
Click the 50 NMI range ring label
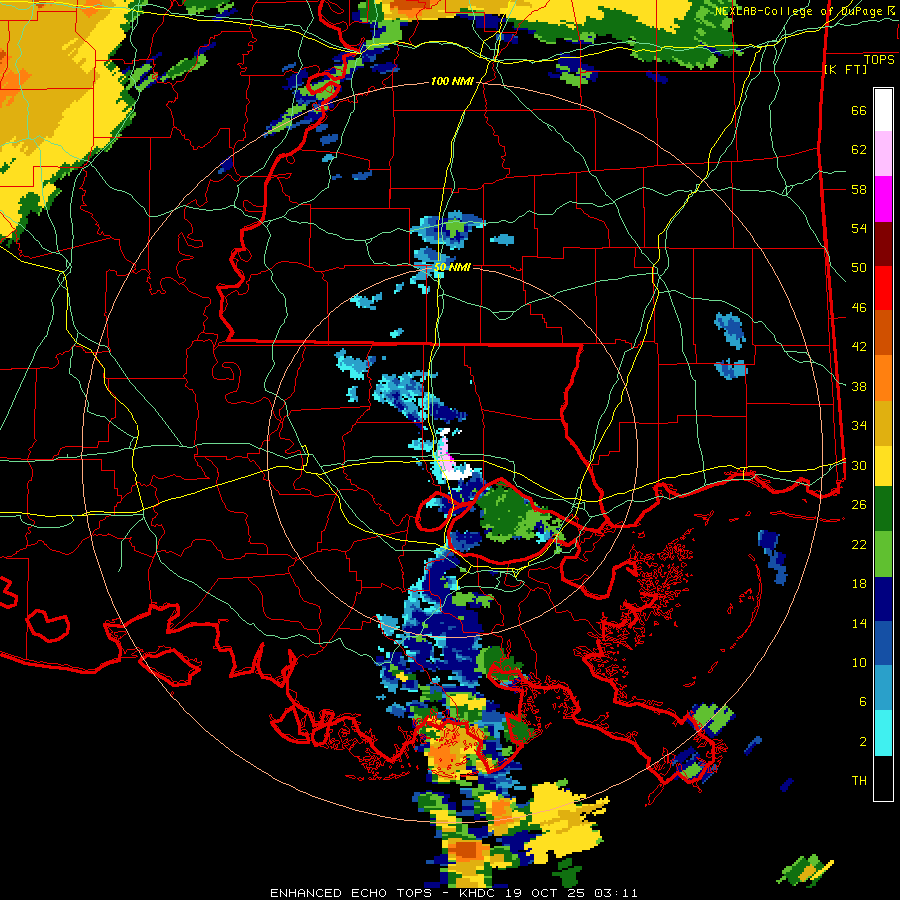tap(452, 267)
